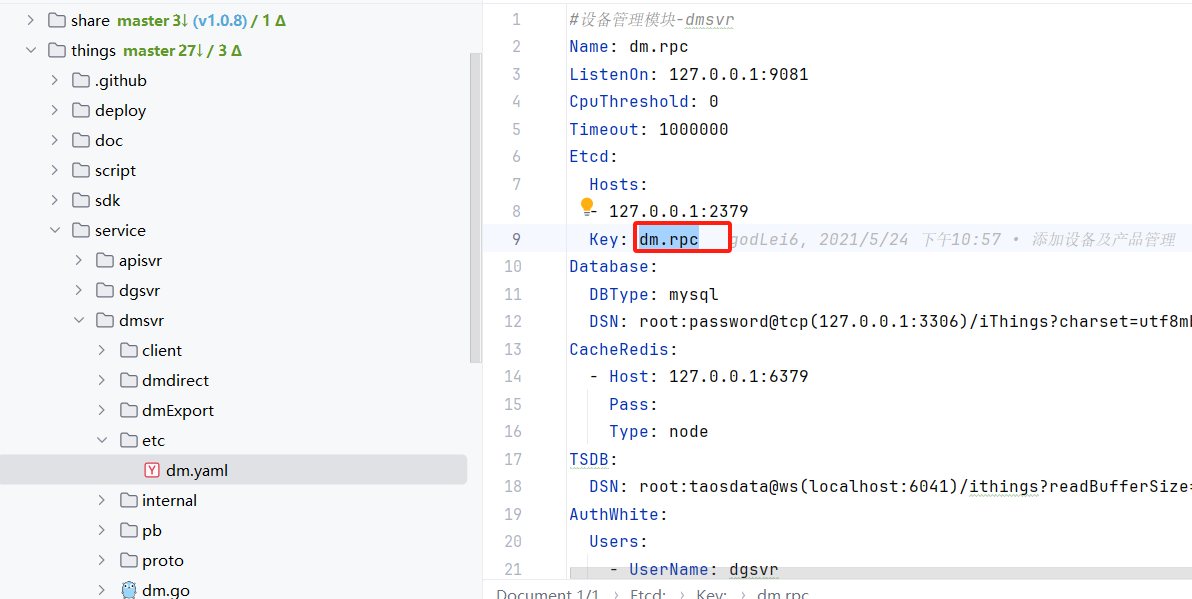Click the yellow lightbulb quick-fix icon
The height and width of the screenshot is (599, 1192).
(587, 206)
